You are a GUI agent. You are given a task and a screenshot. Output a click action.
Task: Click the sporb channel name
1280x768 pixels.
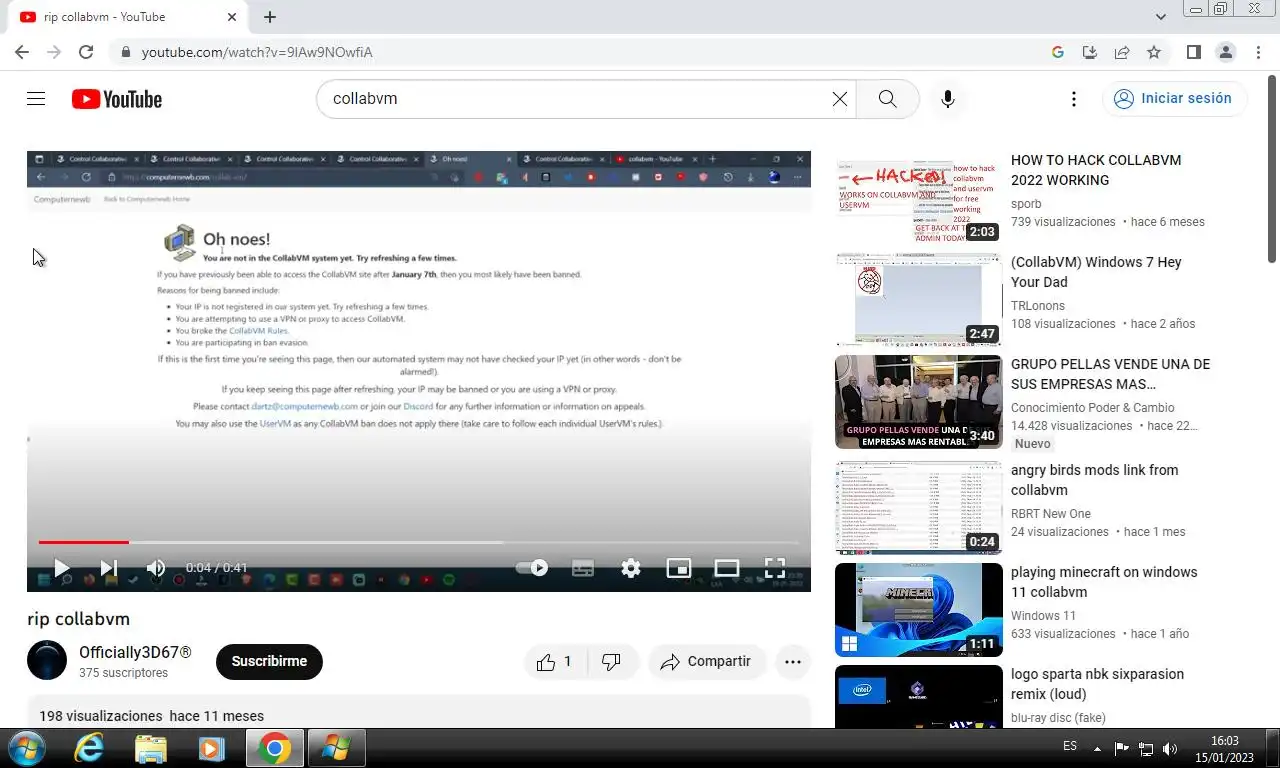(1026, 204)
